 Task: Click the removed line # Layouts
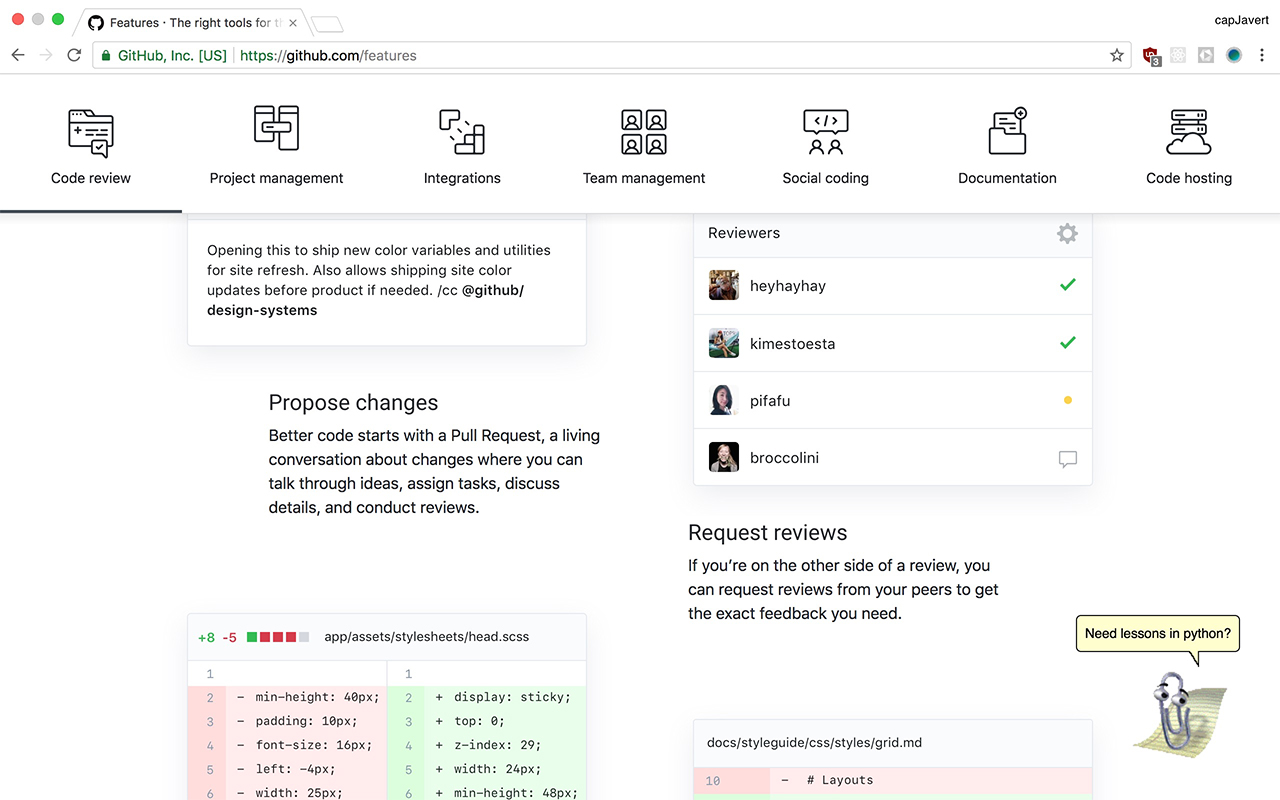coord(892,780)
